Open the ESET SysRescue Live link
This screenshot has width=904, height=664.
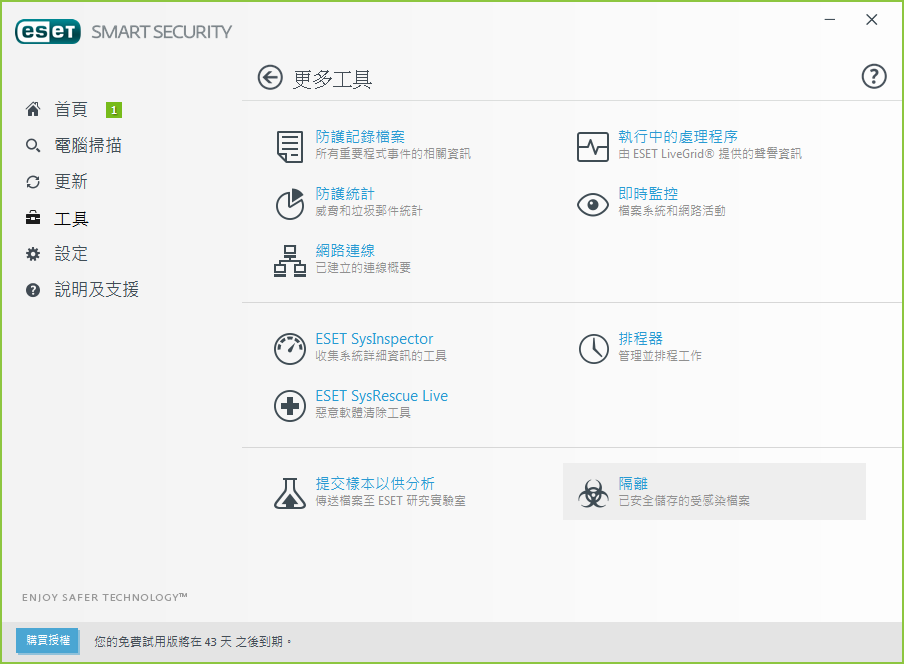coord(382,396)
